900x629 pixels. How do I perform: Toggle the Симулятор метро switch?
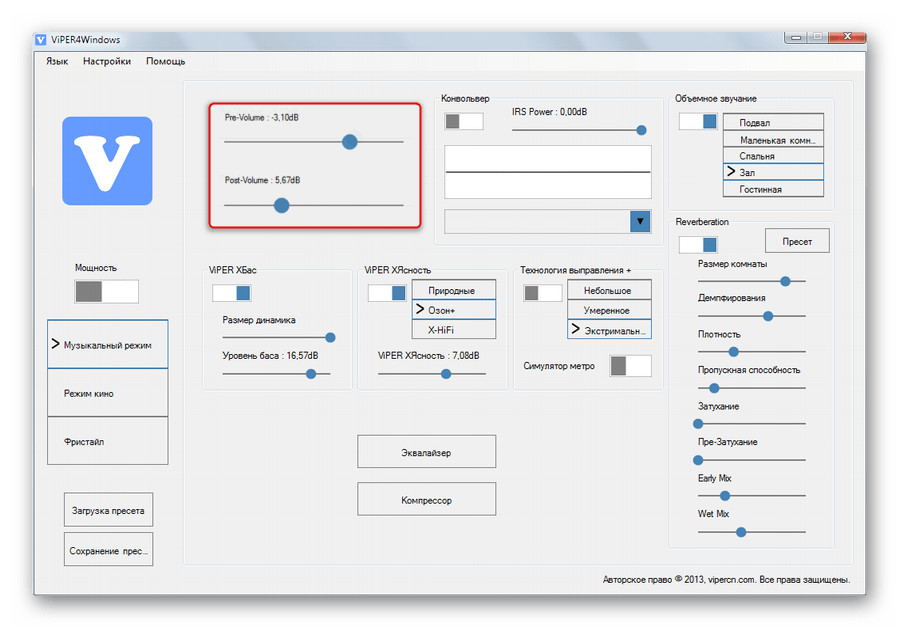tap(631, 366)
